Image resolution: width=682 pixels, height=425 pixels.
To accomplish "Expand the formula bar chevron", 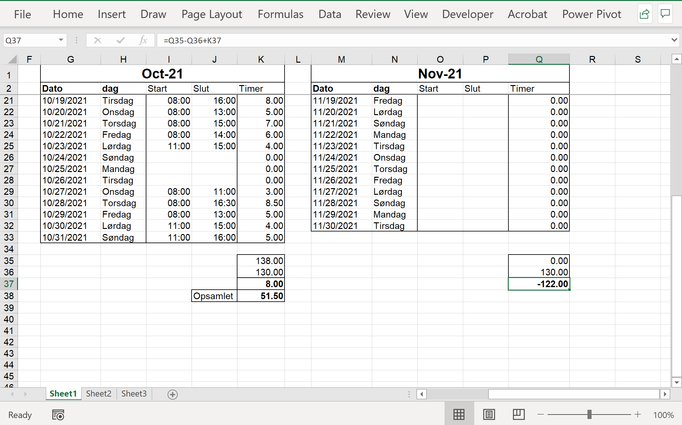I will 674,40.
